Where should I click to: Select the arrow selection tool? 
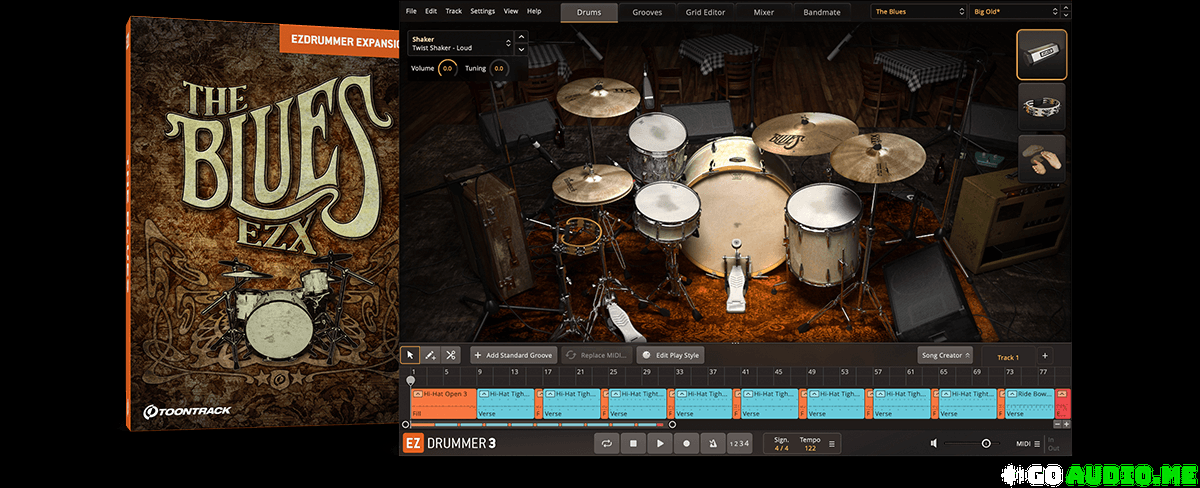pyautogui.click(x=409, y=355)
